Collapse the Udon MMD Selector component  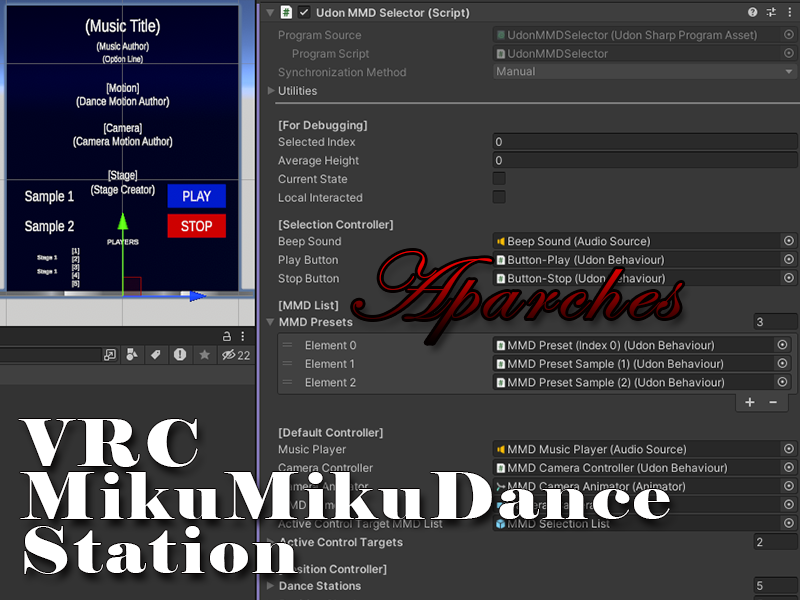pyautogui.click(x=270, y=12)
